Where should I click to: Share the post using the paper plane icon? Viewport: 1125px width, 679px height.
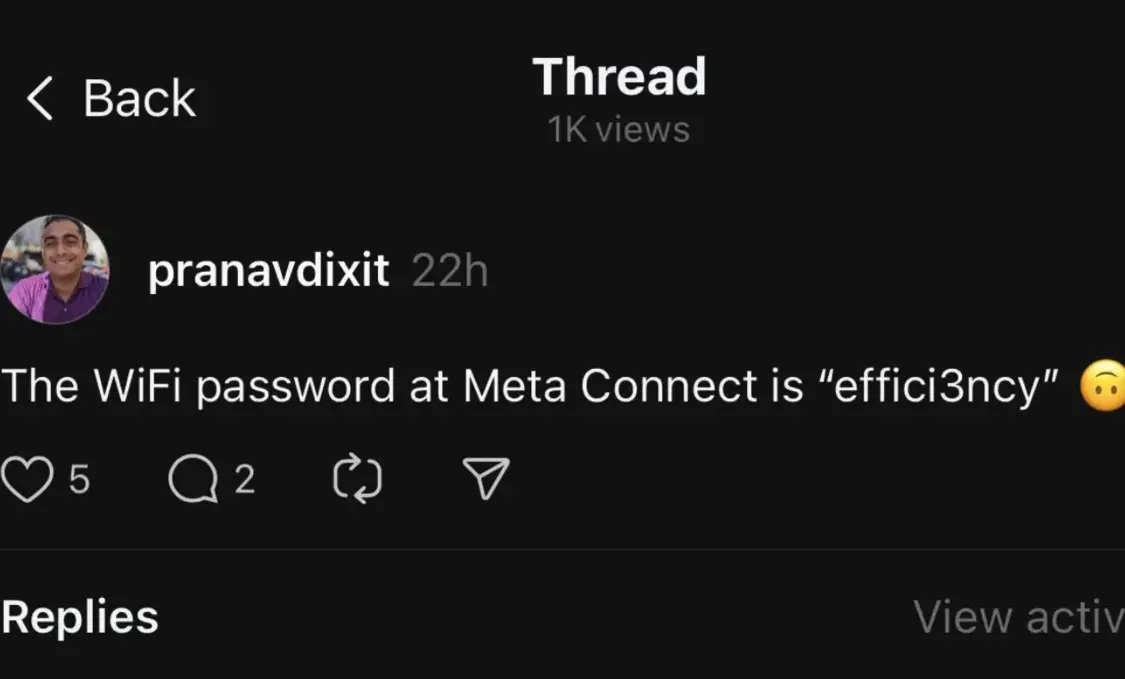[x=486, y=478]
